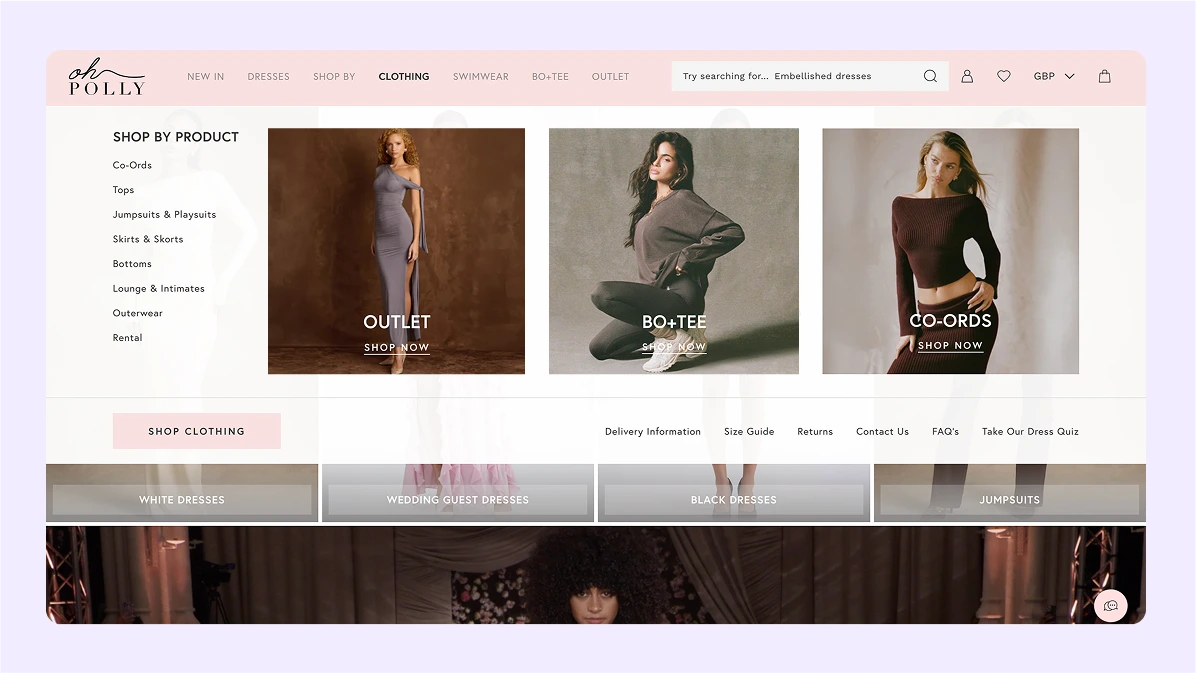
Task: Click the Oh Polly logo
Action: (x=106, y=77)
